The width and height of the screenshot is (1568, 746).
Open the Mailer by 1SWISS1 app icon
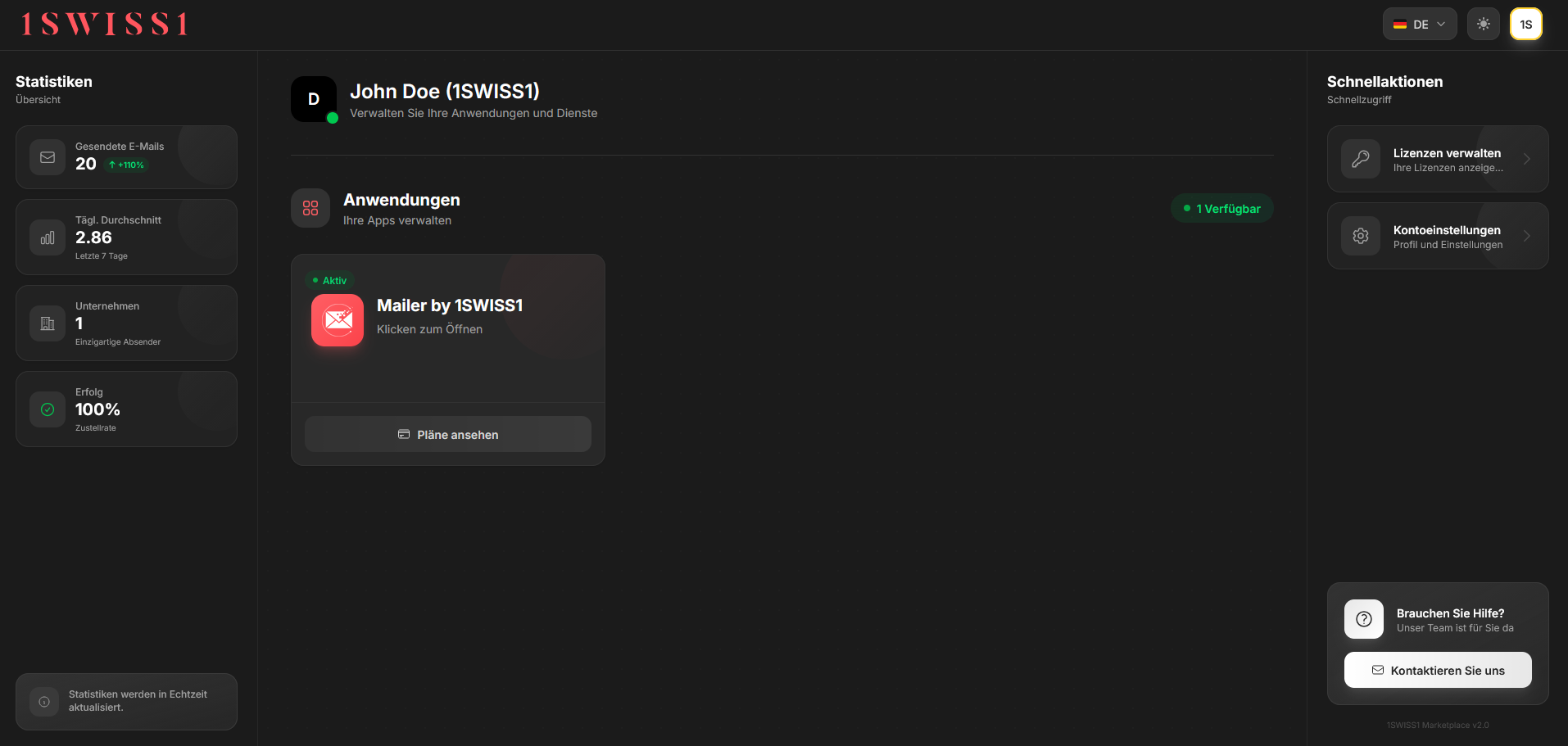pos(338,320)
